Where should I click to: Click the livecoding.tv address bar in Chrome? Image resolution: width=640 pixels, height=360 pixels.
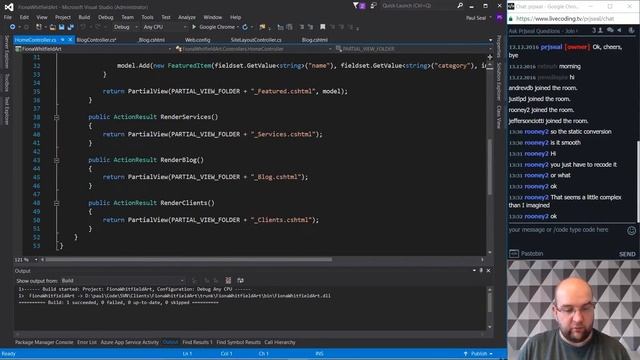(573, 18)
